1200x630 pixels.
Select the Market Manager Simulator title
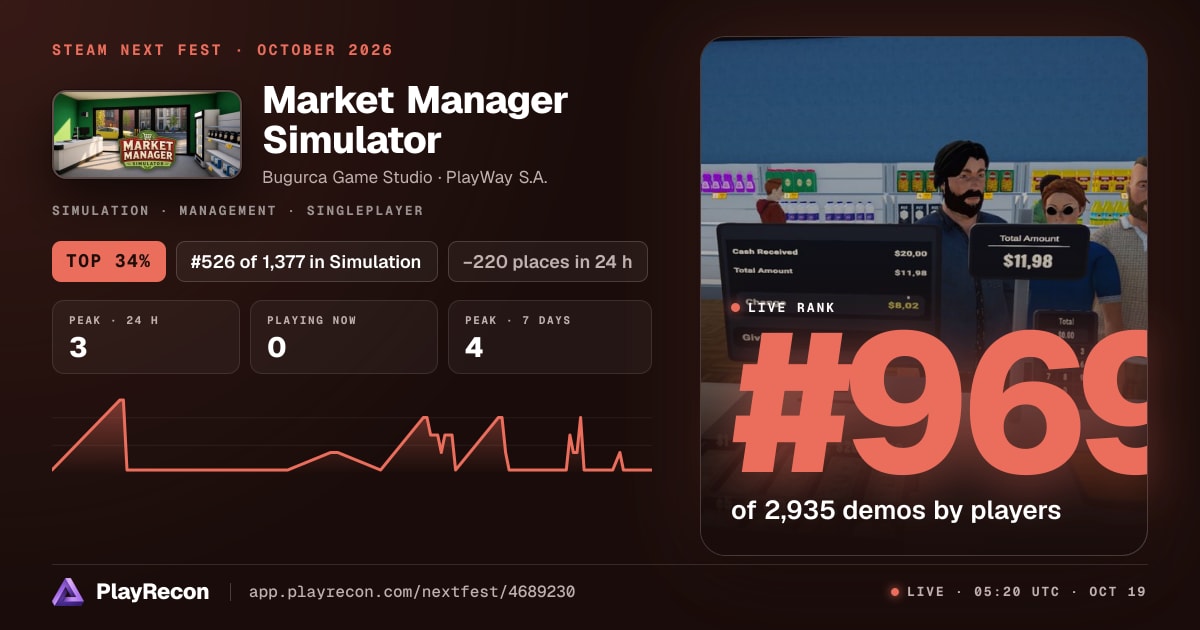pos(415,120)
